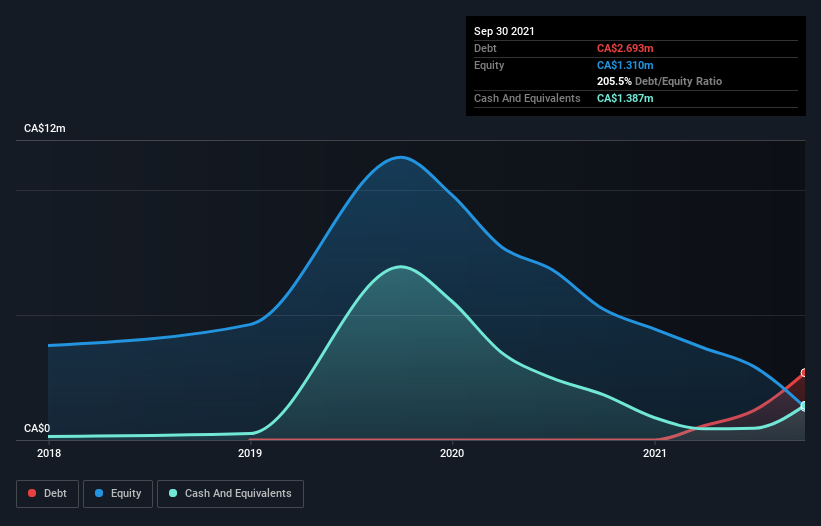Click the 2018 x-axis label
This screenshot has width=821, height=526.
[x=49, y=453]
